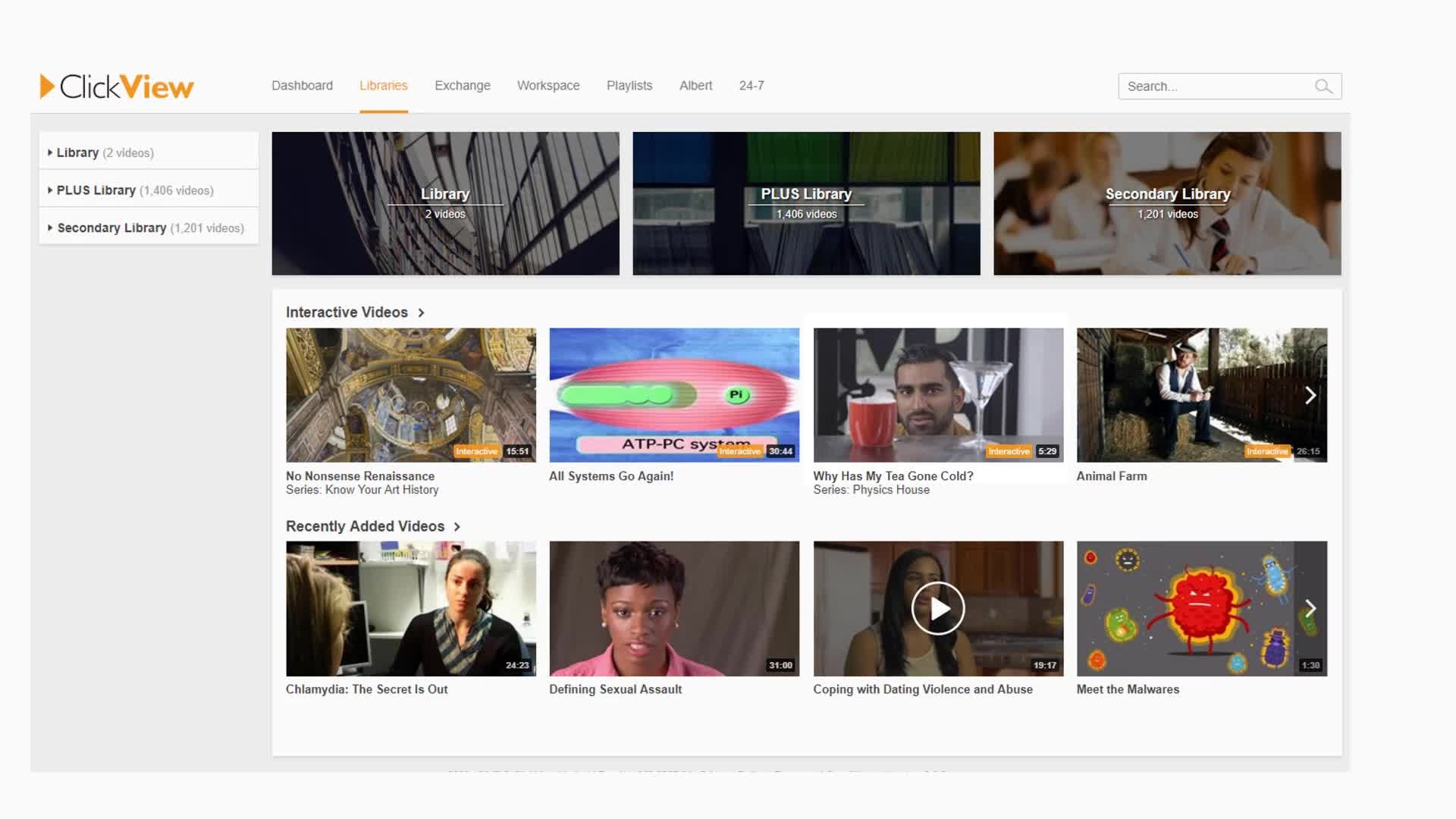Open all Interactive Videos via the heading chevron
Viewport: 1456px width, 819px height.
click(x=422, y=312)
